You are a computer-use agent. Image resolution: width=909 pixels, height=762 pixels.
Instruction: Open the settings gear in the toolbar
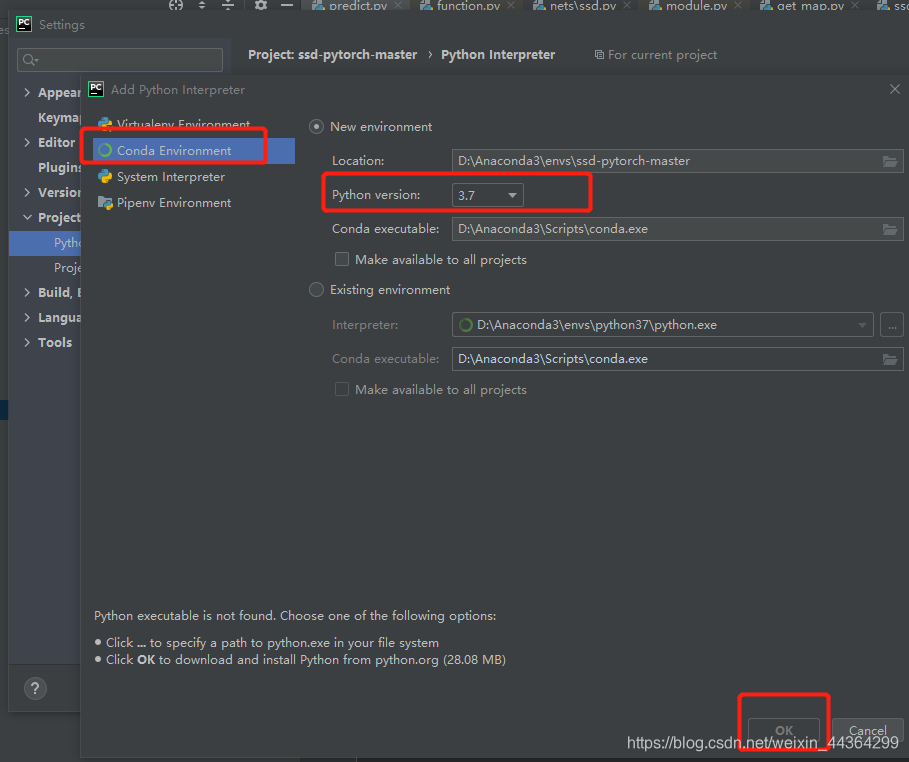pyautogui.click(x=260, y=5)
